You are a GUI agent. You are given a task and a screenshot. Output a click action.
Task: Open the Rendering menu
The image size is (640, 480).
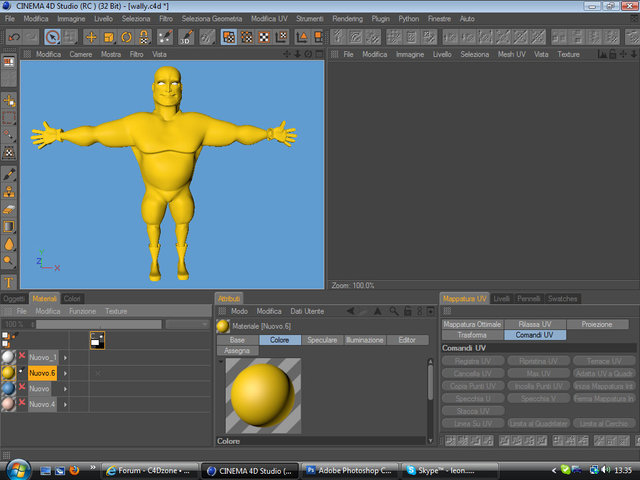(x=347, y=18)
